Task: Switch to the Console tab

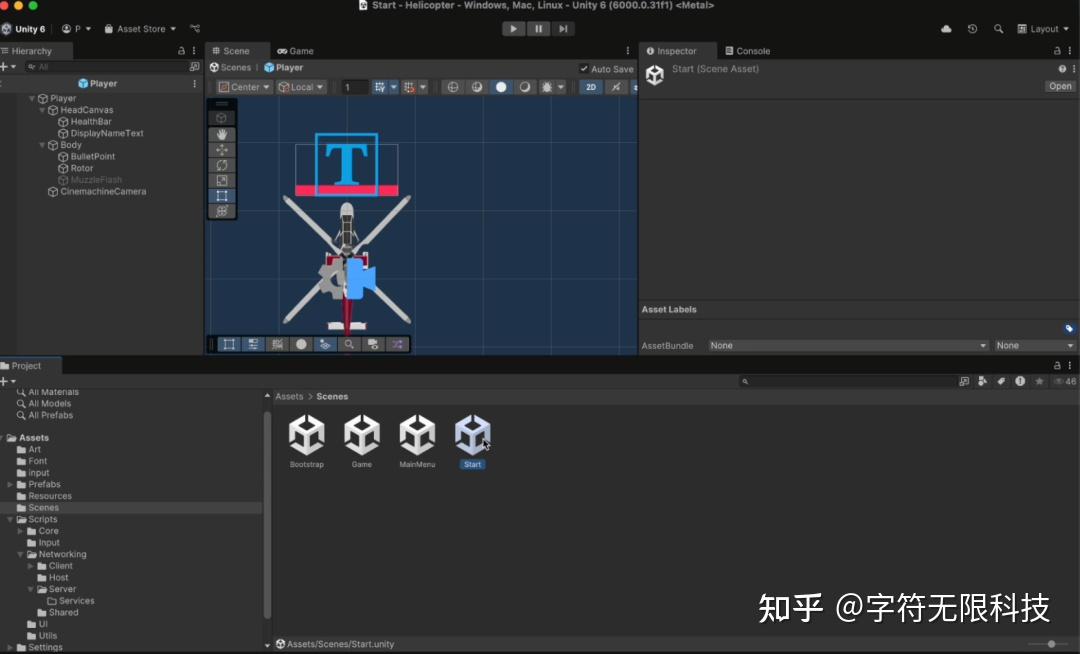Action: tap(746, 50)
